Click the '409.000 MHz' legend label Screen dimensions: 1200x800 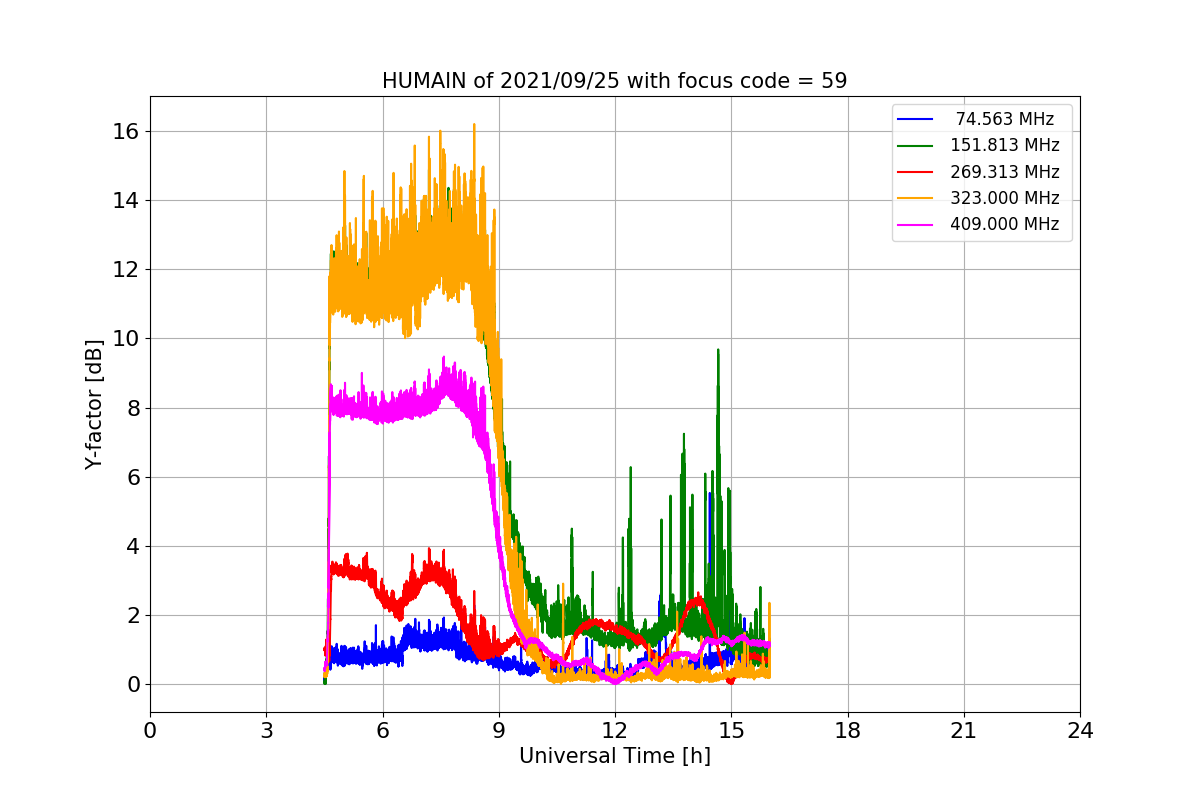pos(1005,224)
